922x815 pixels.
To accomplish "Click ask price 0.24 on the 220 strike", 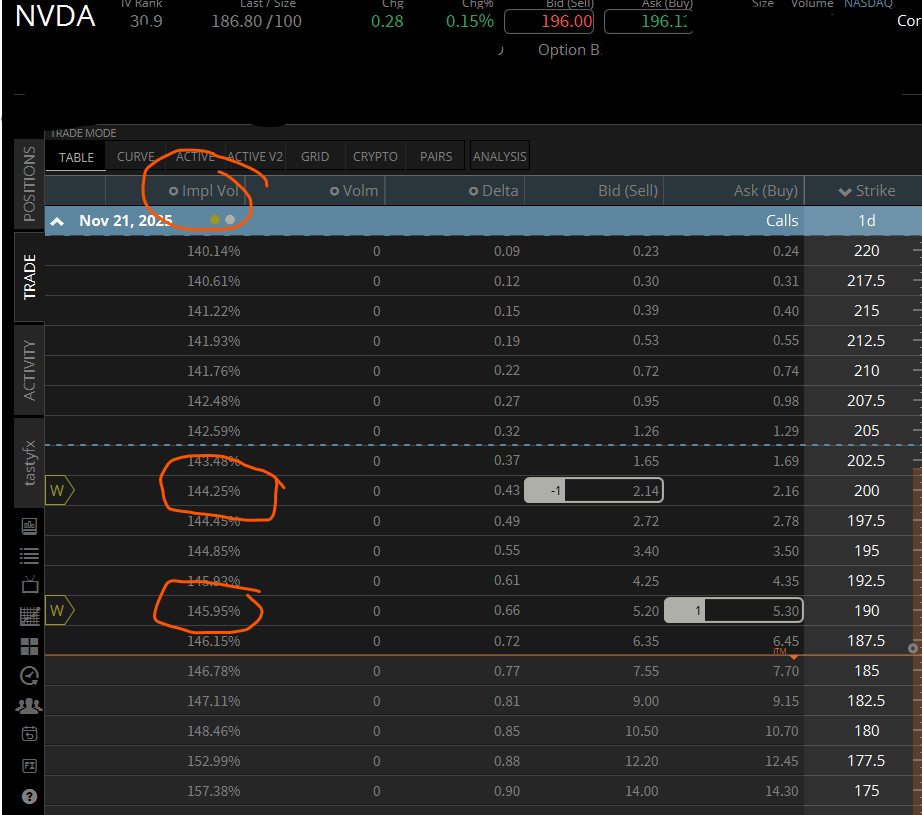I will (786, 251).
